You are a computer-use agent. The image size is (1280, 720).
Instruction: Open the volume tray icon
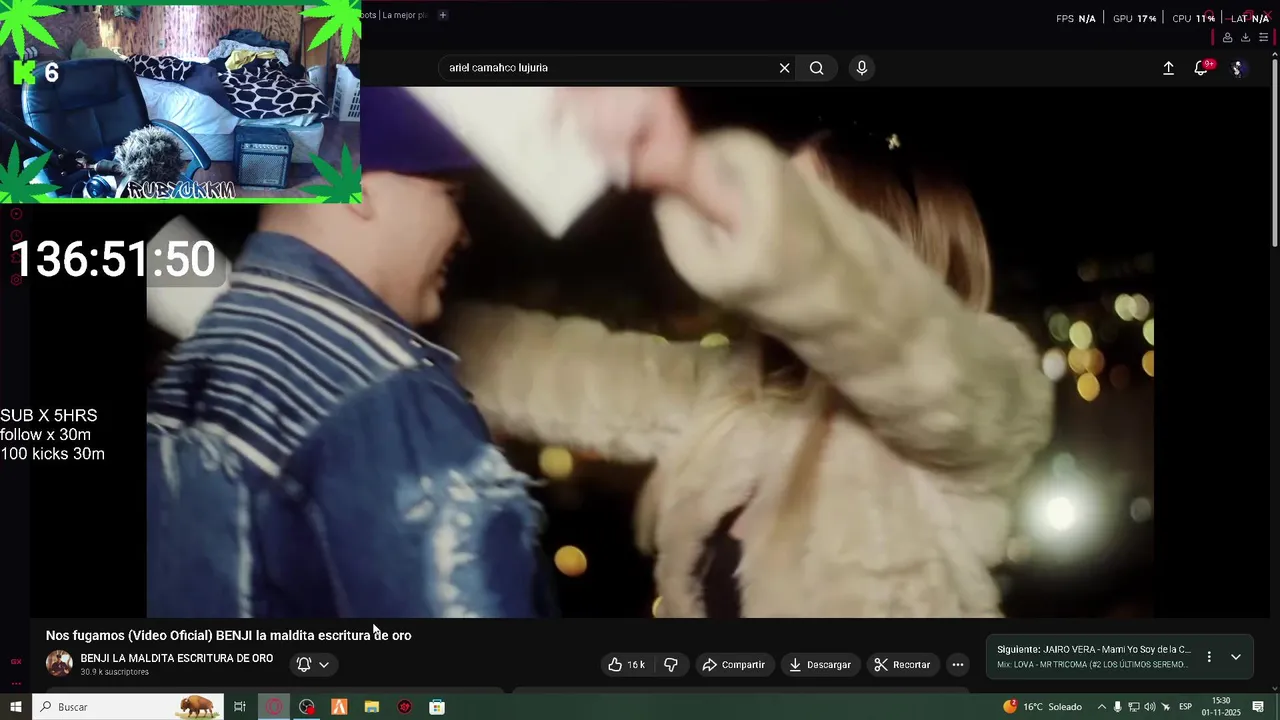pyautogui.click(x=1150, y=707)
